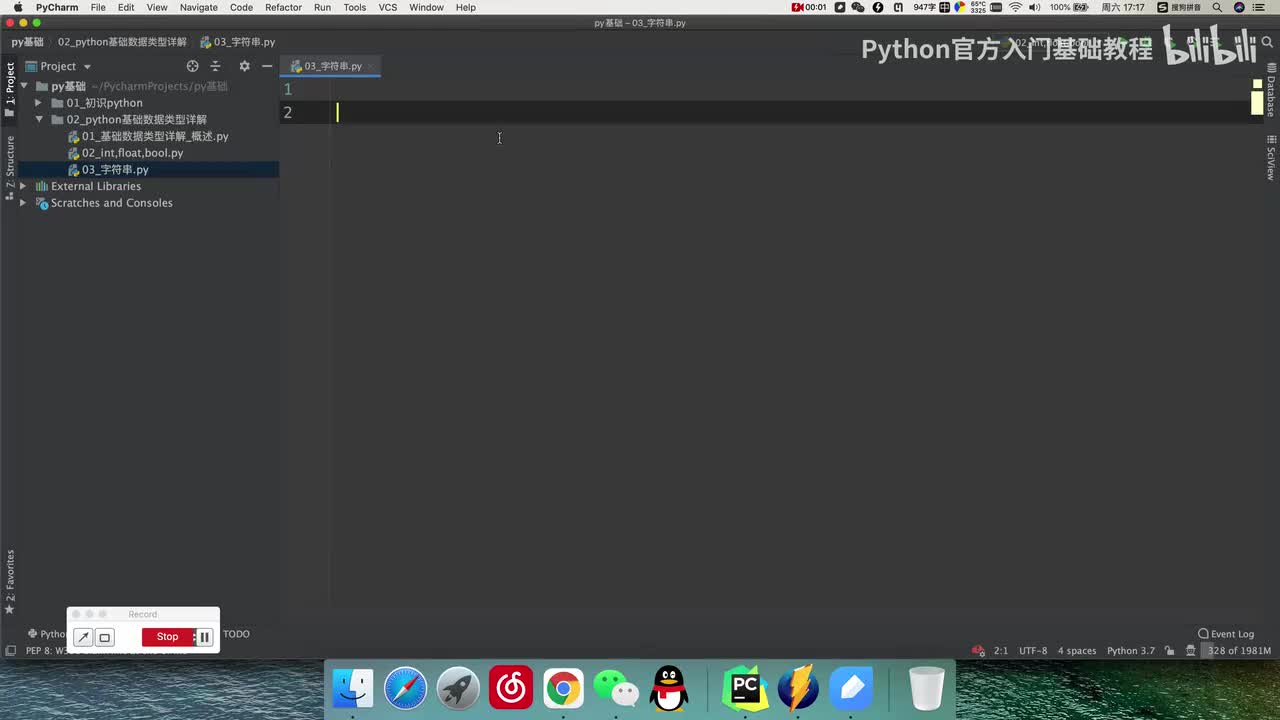This screenshot has width=1280, height=720.
Task: Click py基础 in the breadcrumb bar
Action: pyautogui.click(x=28, y=42)
